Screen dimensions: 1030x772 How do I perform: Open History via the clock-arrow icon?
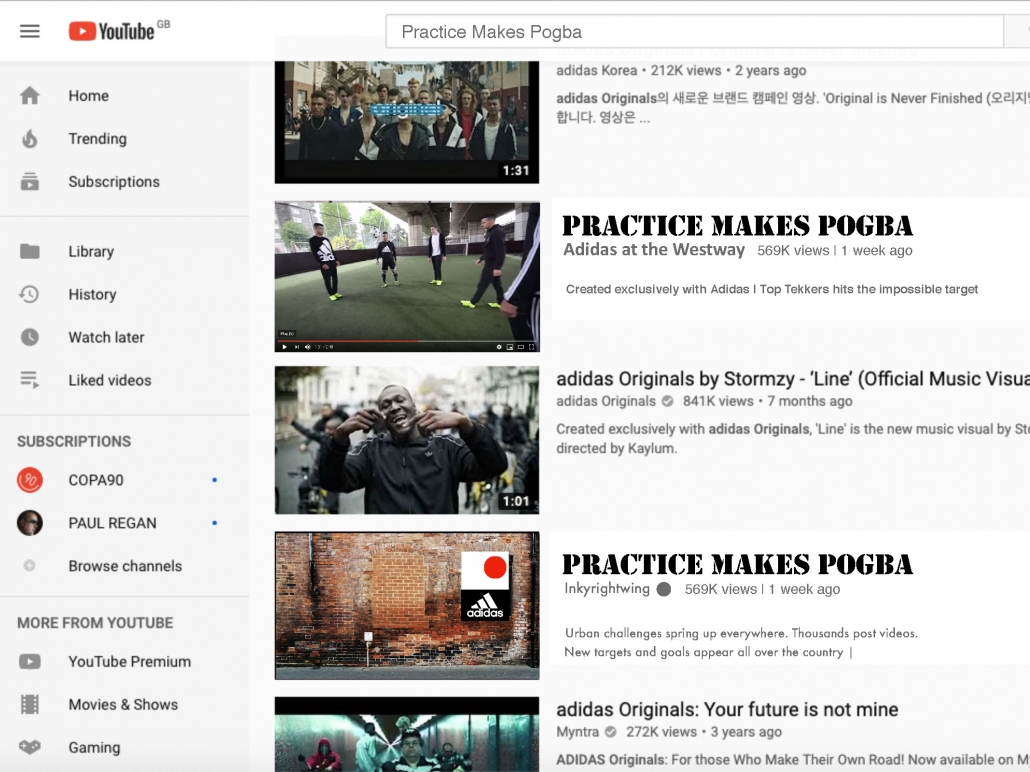click(x=30, y=294)
